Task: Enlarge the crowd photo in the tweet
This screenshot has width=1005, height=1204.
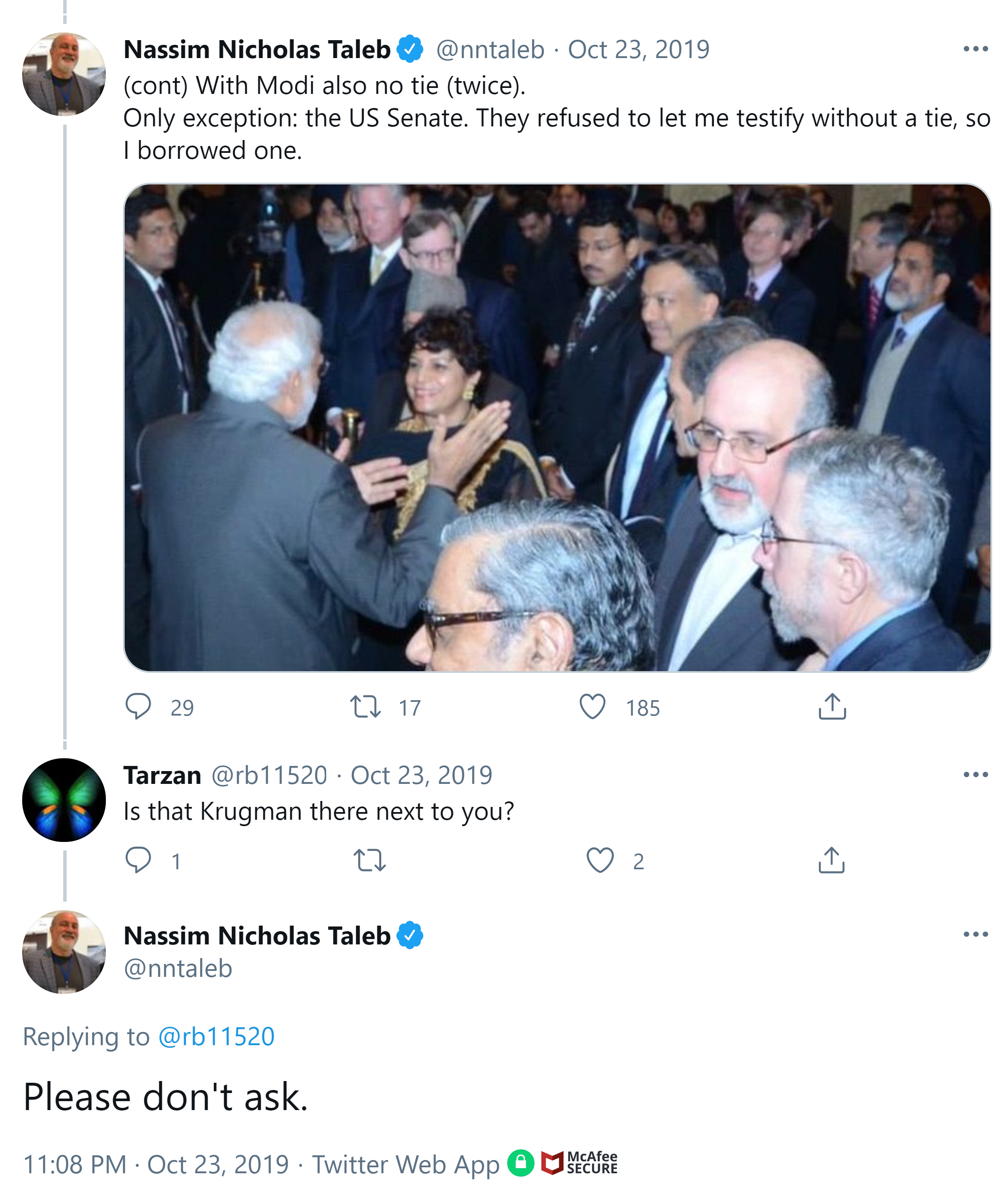Action: 557,428
